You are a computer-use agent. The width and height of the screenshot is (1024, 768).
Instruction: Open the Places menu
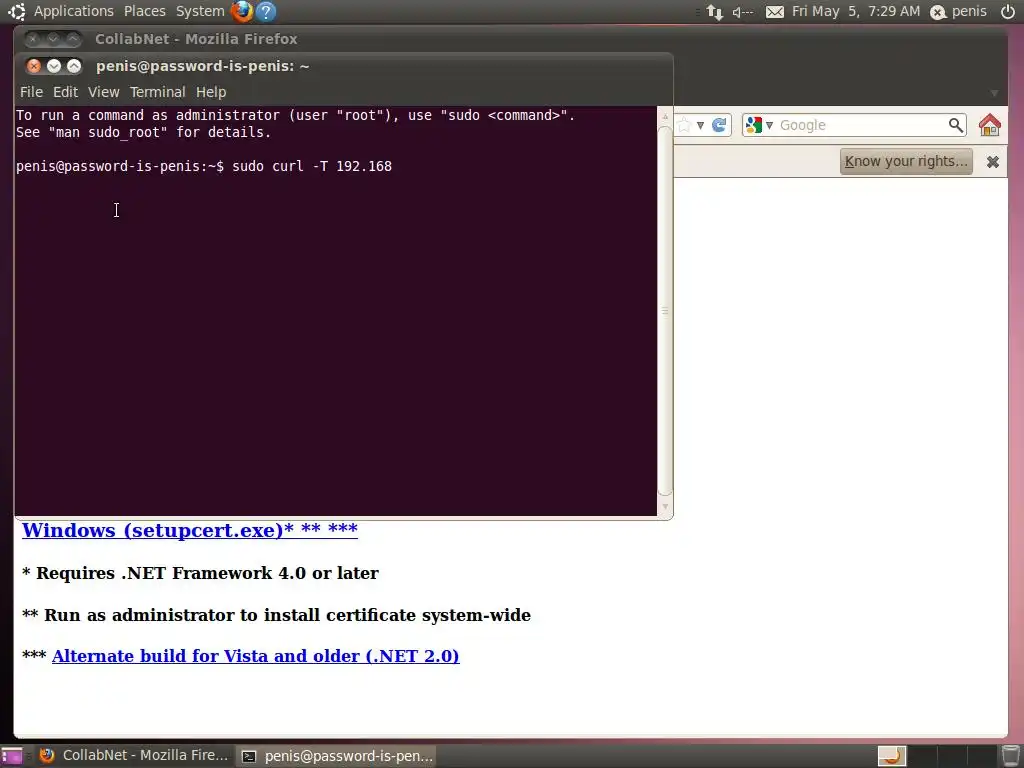pyautogui.click(x=144, y=11)
